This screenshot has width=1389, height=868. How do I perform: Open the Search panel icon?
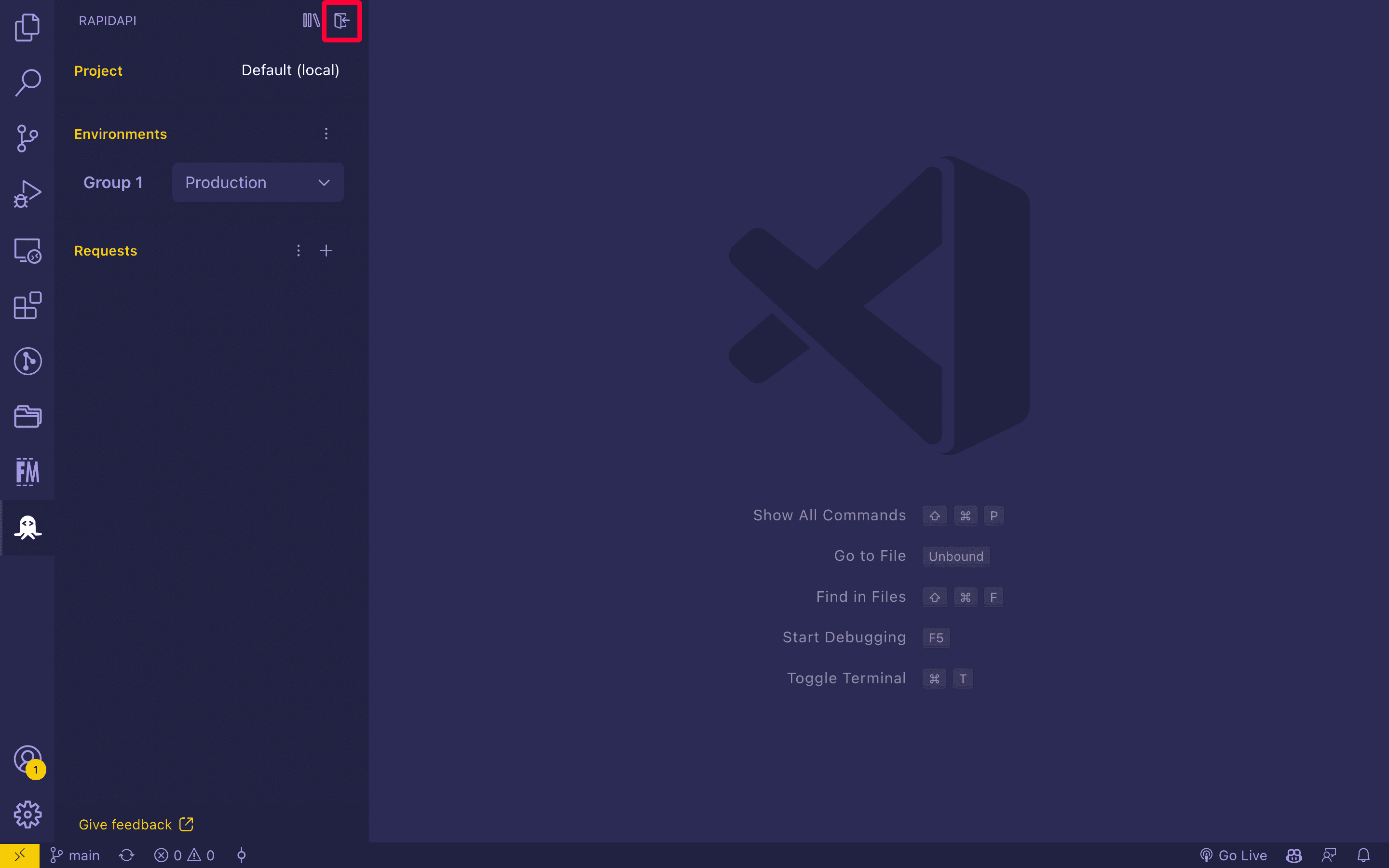pyautogui.click(x=27, y=83)
